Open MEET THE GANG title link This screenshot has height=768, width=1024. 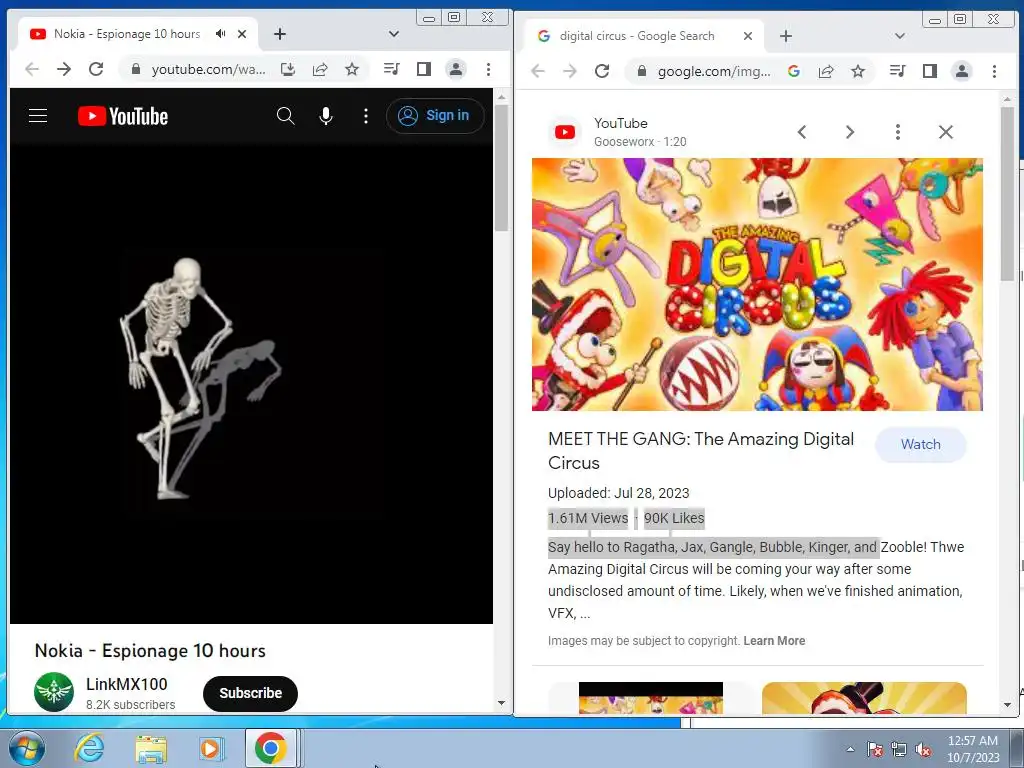pos(701,451)
